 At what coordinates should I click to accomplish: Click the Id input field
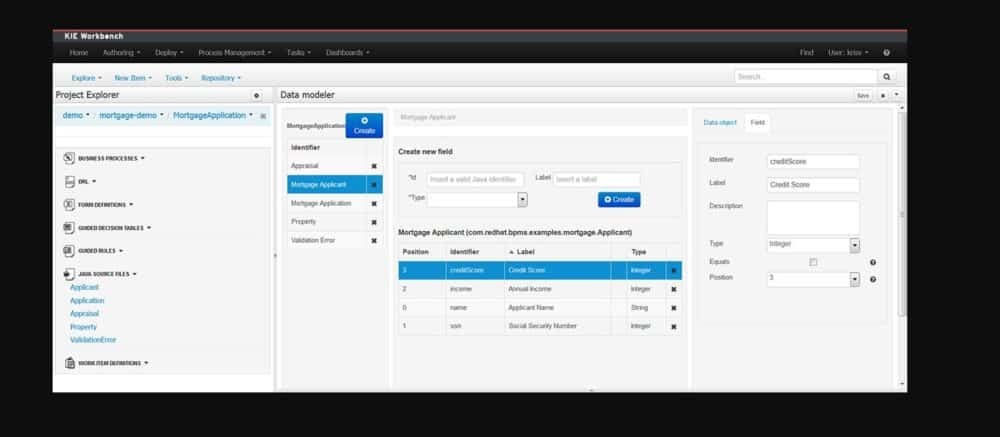pyautogui.click(x=475, y=179)
